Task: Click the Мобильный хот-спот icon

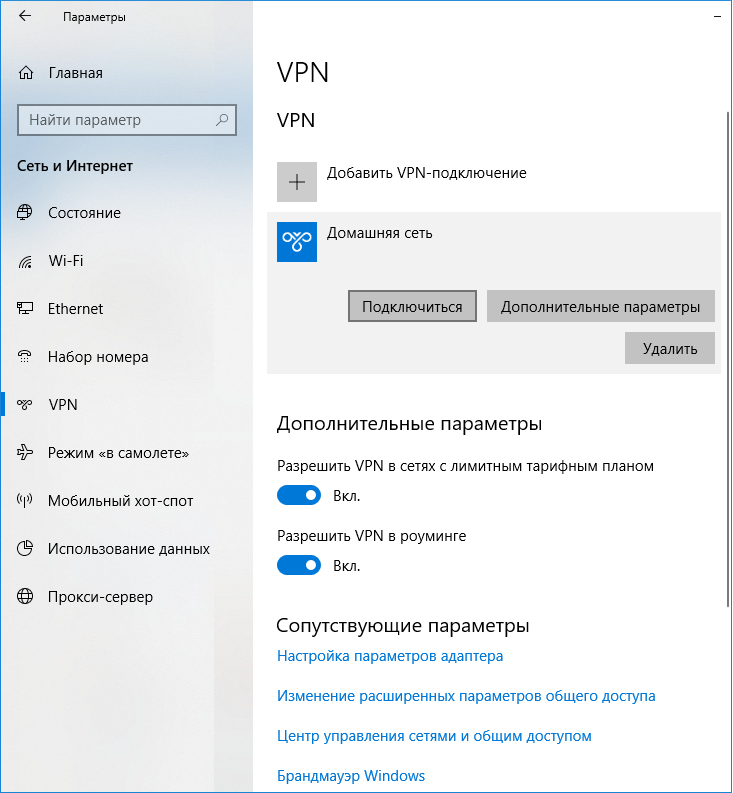Action: (x=26, y=501)
